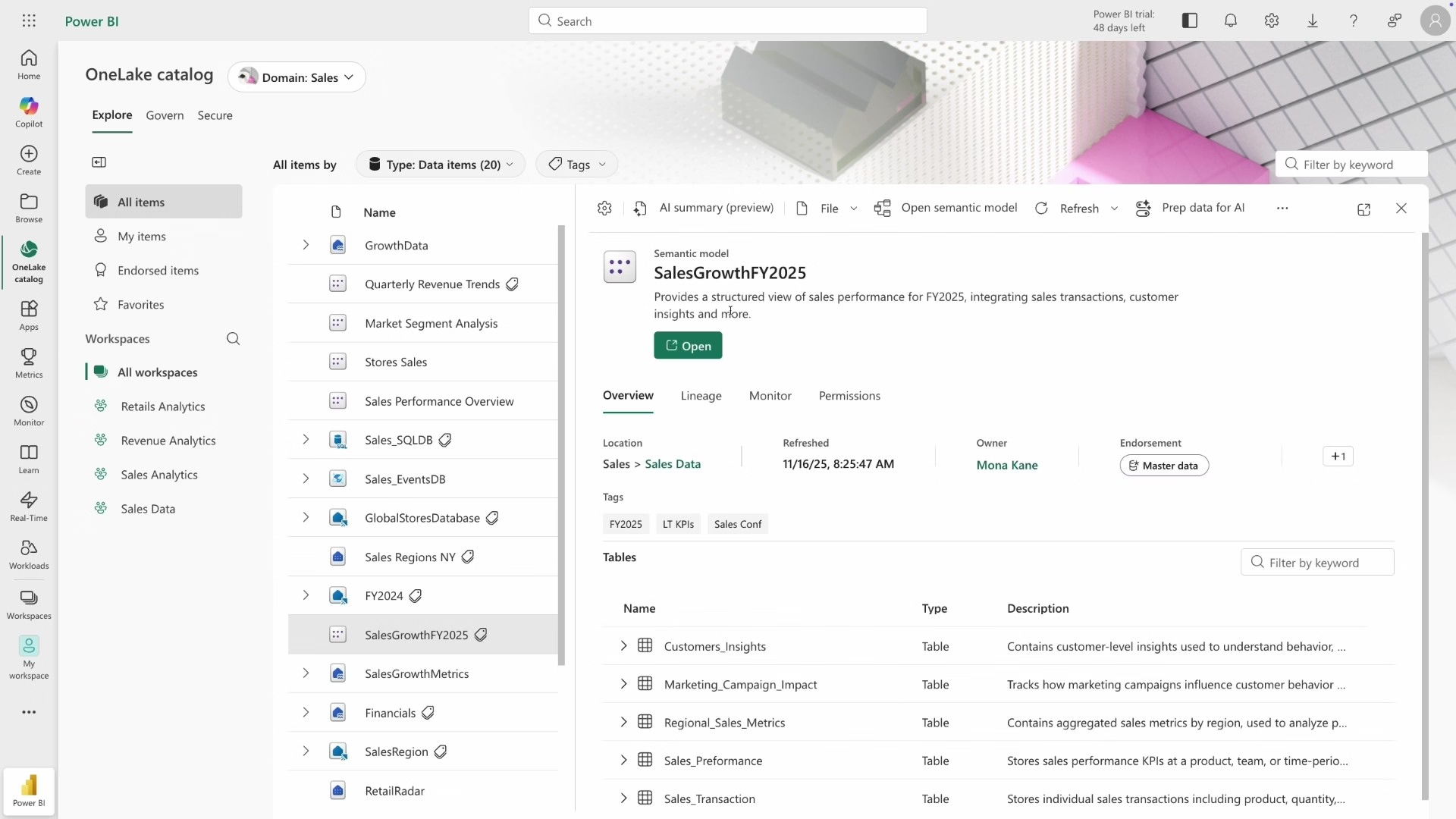1456x819 pixels.
Task: Open more options ellipsis in details toolbar
Action: (1282, 209)
